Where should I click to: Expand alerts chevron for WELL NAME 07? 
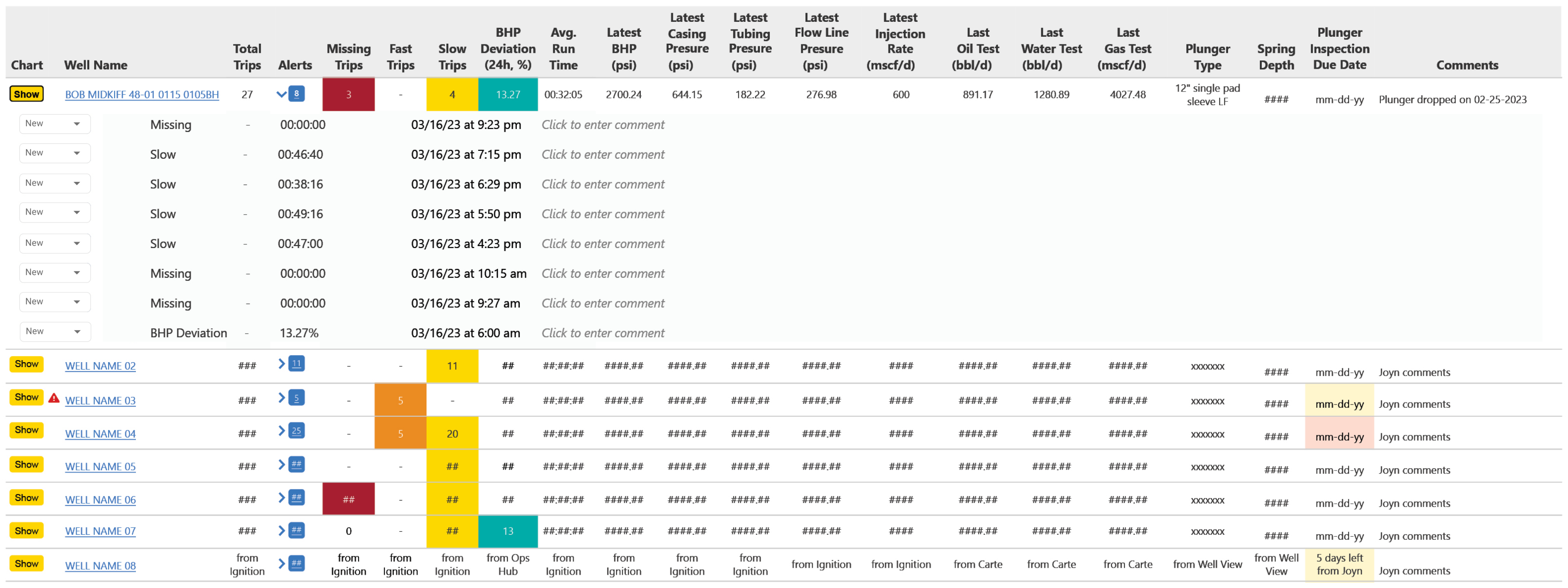coord(281,531)
